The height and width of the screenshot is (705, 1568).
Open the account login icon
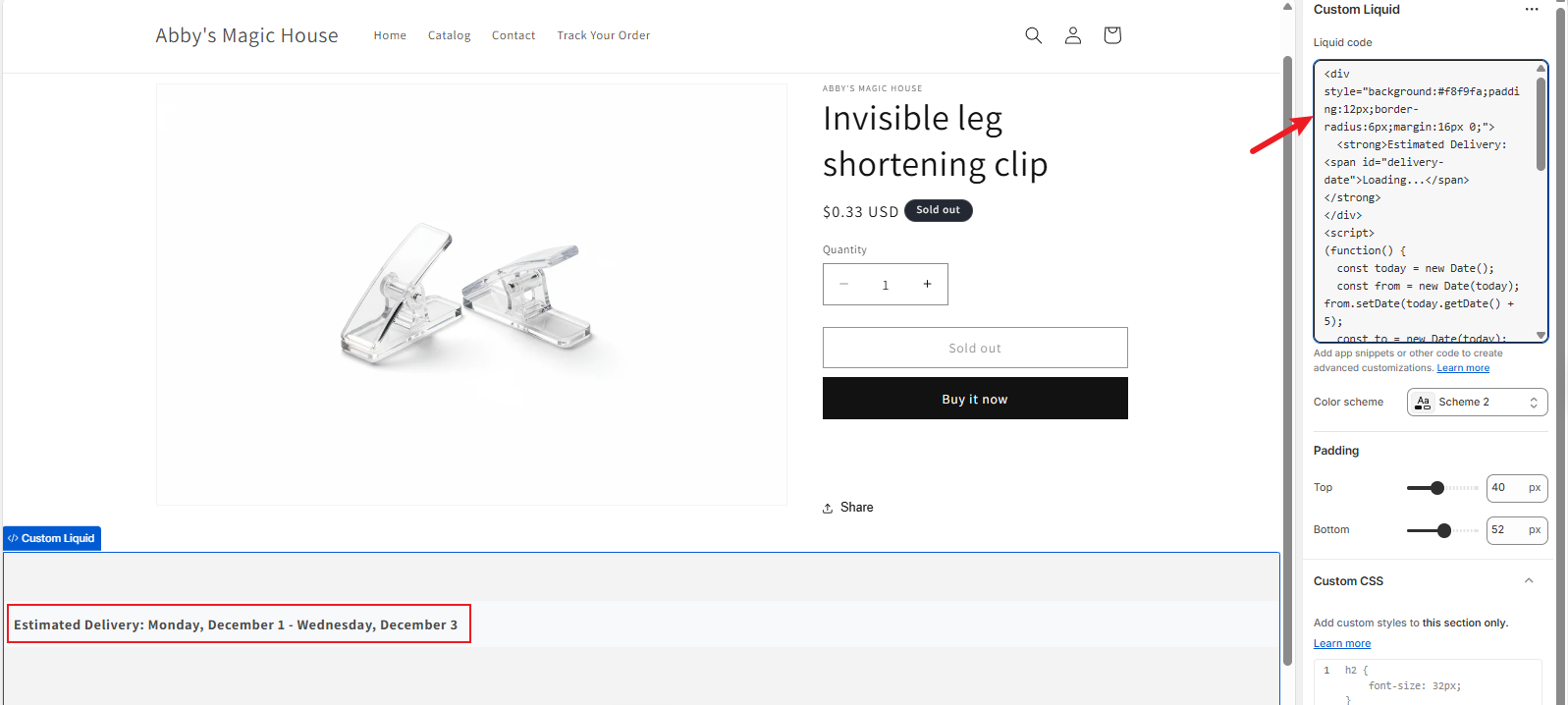click(1073, 35)
